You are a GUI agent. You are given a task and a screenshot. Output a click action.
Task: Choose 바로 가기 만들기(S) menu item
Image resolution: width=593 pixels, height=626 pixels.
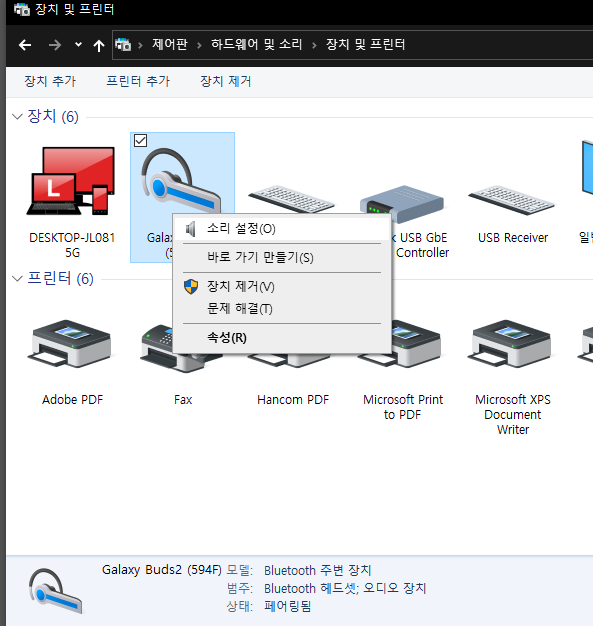[x=282, y=258]
